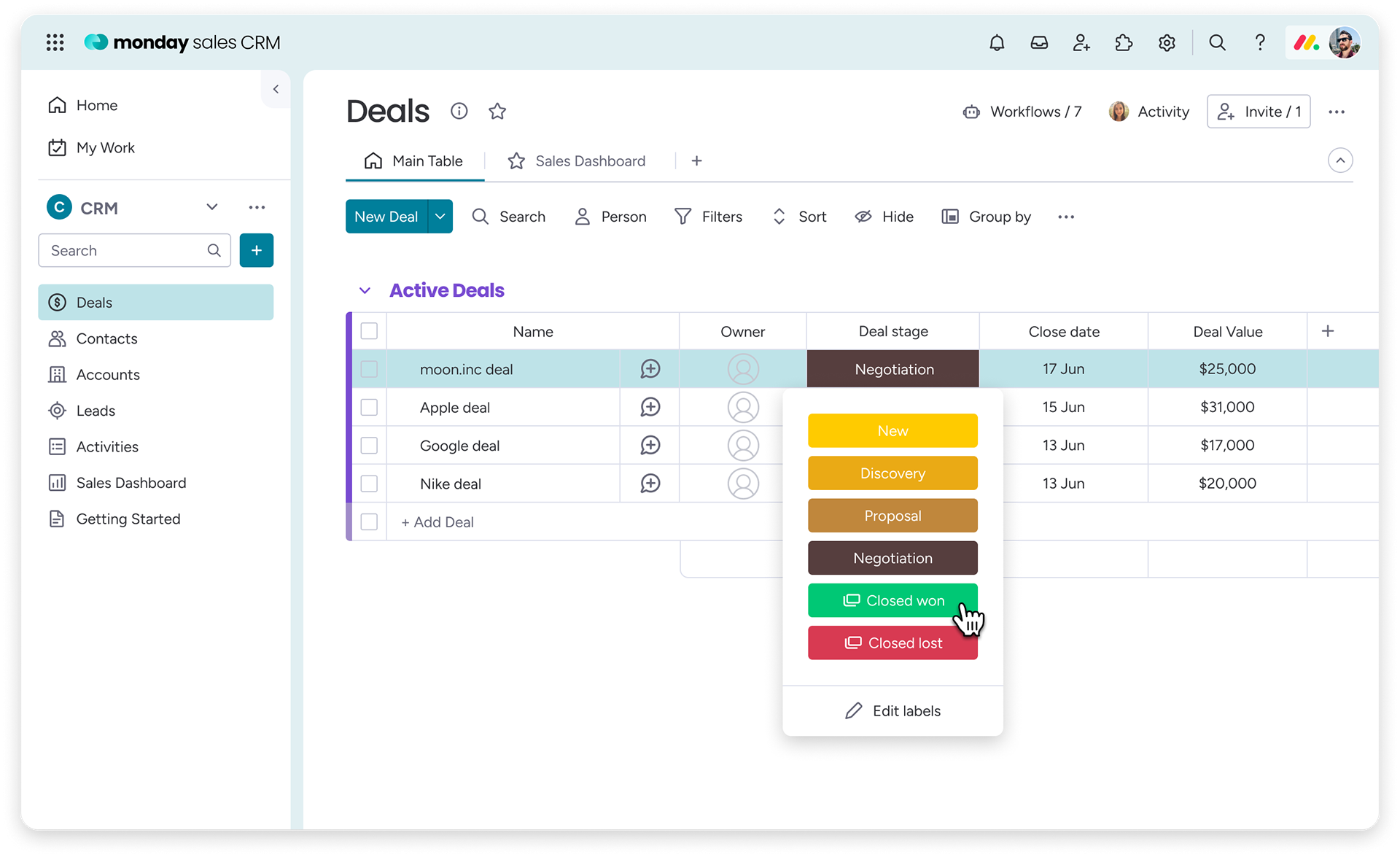Open the notifications bell
The width and height of the screenshot is (1400, 857).
(997, 43)
